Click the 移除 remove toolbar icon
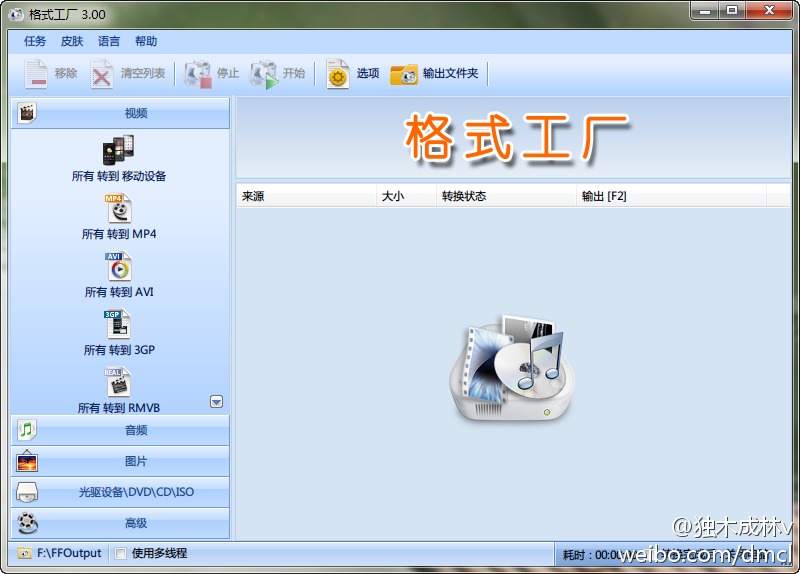 (36, 74)
